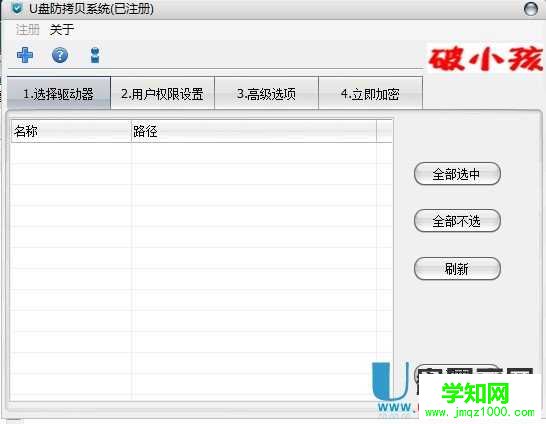Click the 全部选中 button
The height and width of the screenshot is (424, 546).
click(x=457, y=174)
